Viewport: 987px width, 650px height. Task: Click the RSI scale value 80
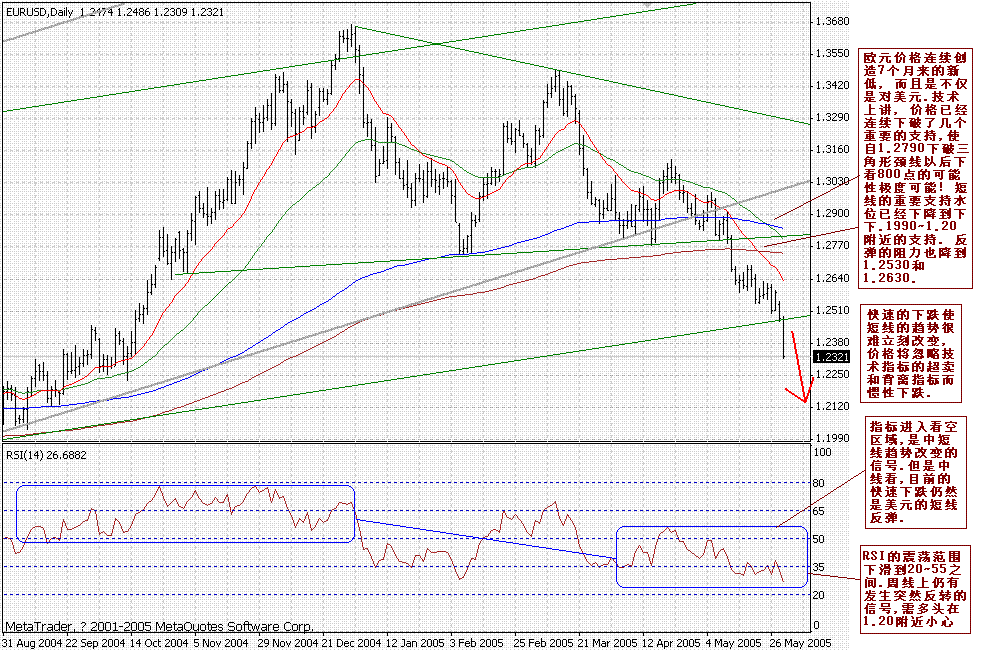tap(819, 484)
